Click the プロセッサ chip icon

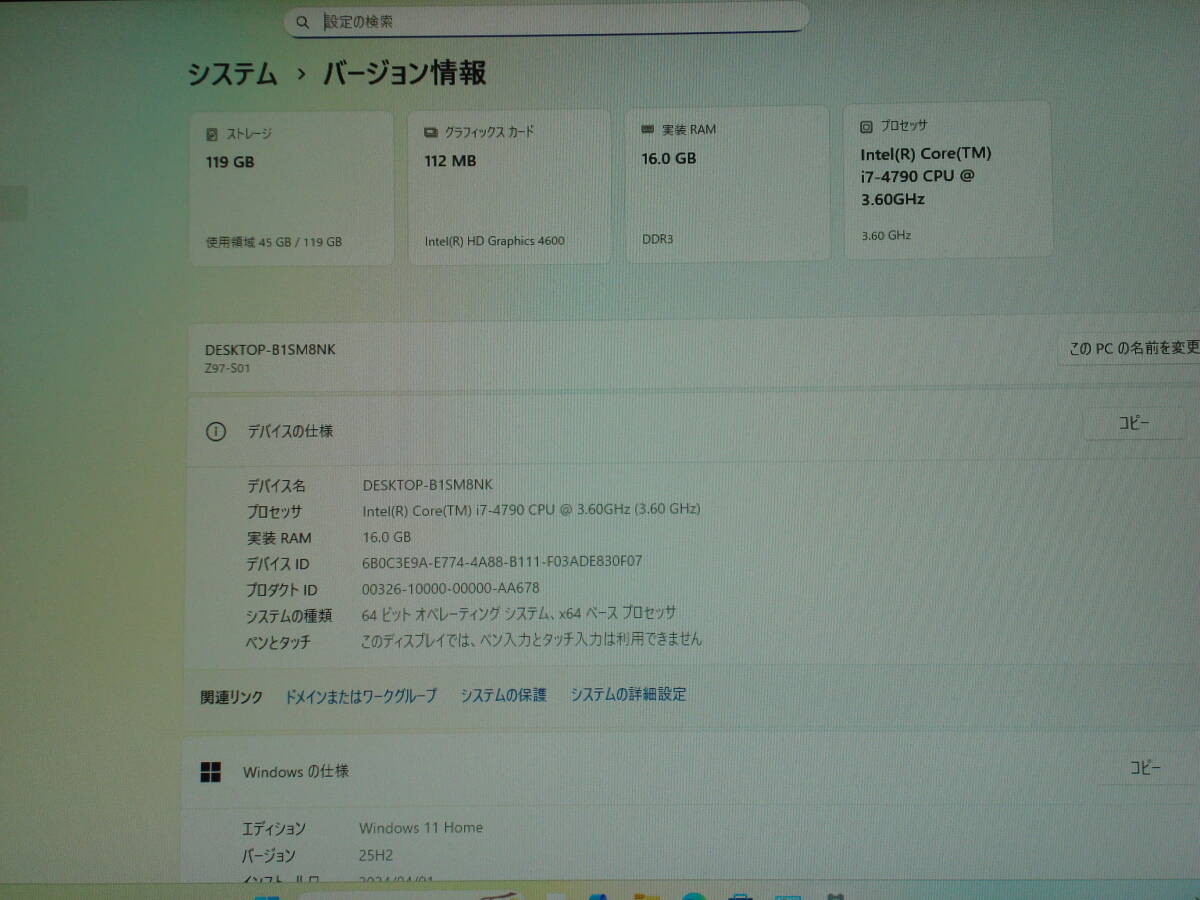click(x=866, y=126)
